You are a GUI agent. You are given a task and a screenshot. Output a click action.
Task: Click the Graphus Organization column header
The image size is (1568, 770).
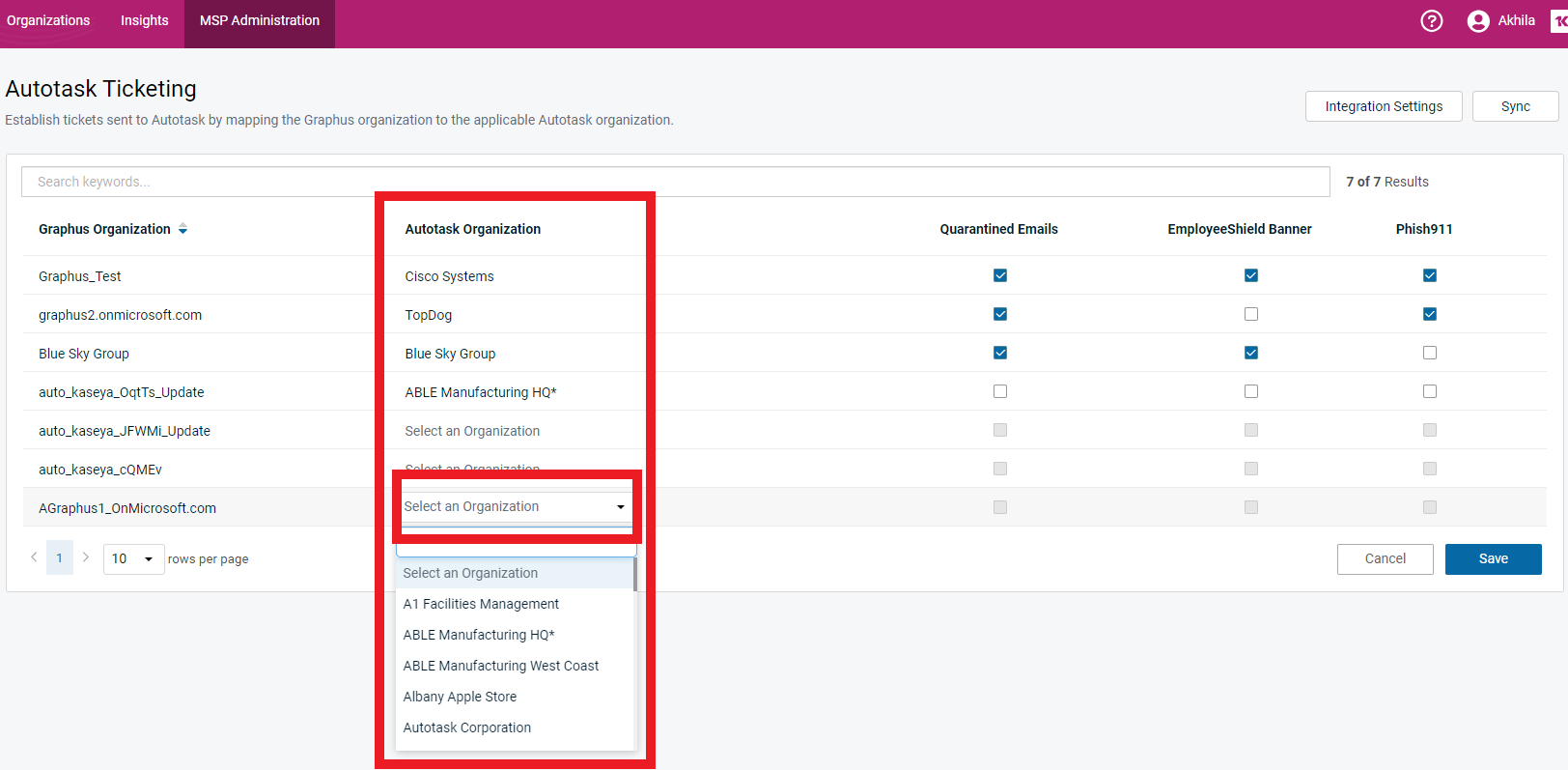104,229
